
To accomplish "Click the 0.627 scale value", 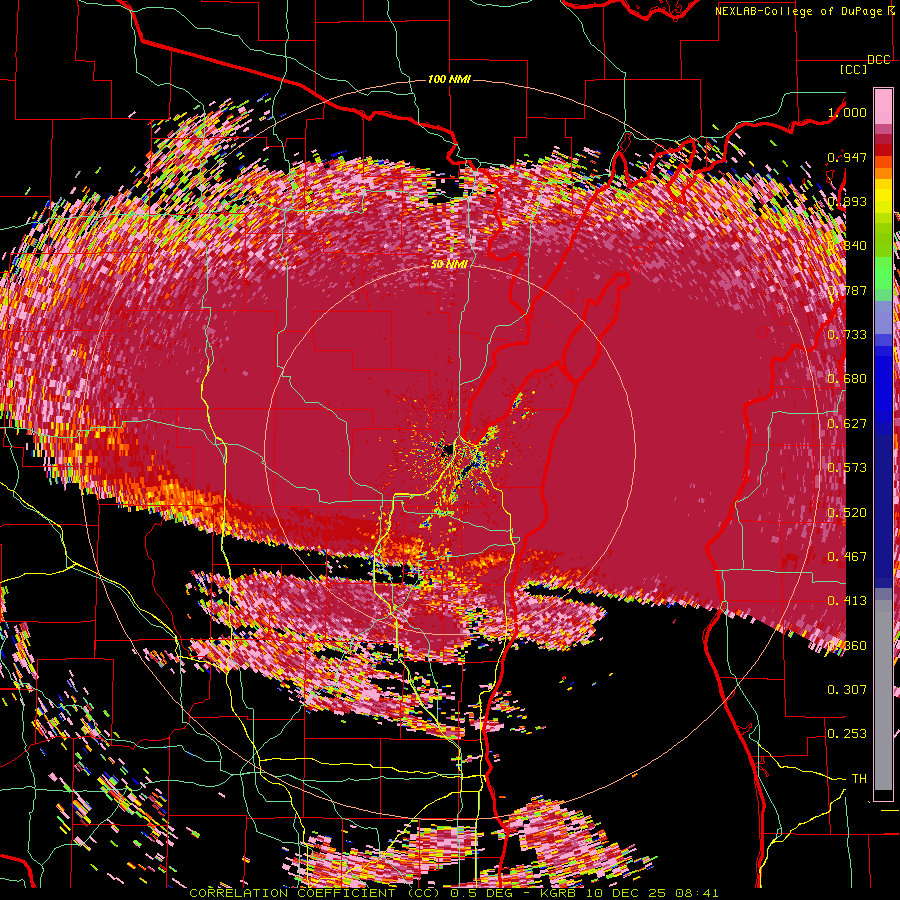I will pos(847,424).
